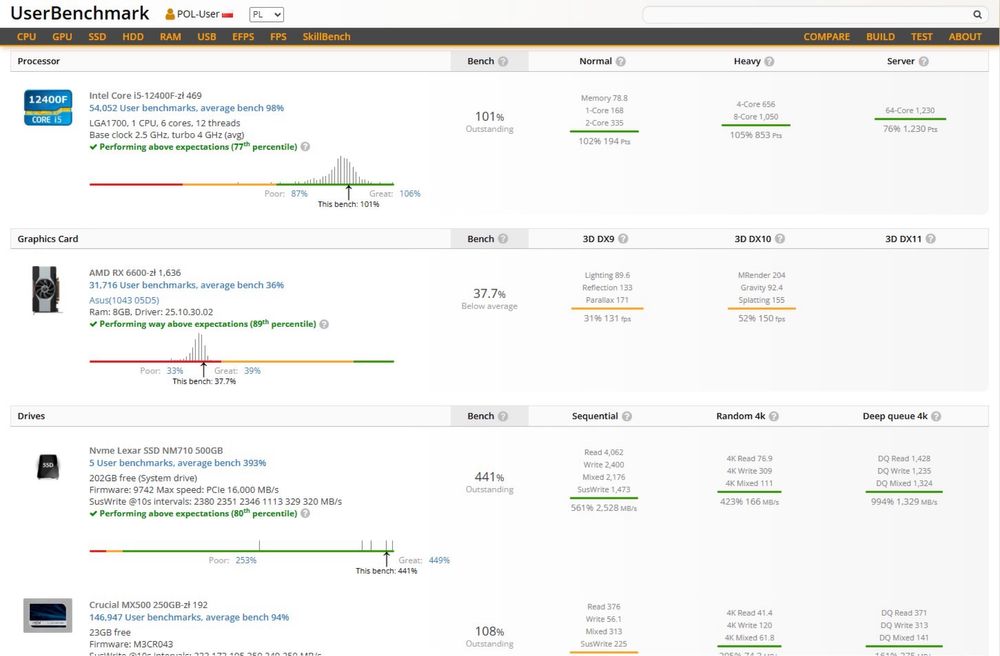1000x656 pixels.
Task: Click the search input field
Action: click(x=807, y=14)
